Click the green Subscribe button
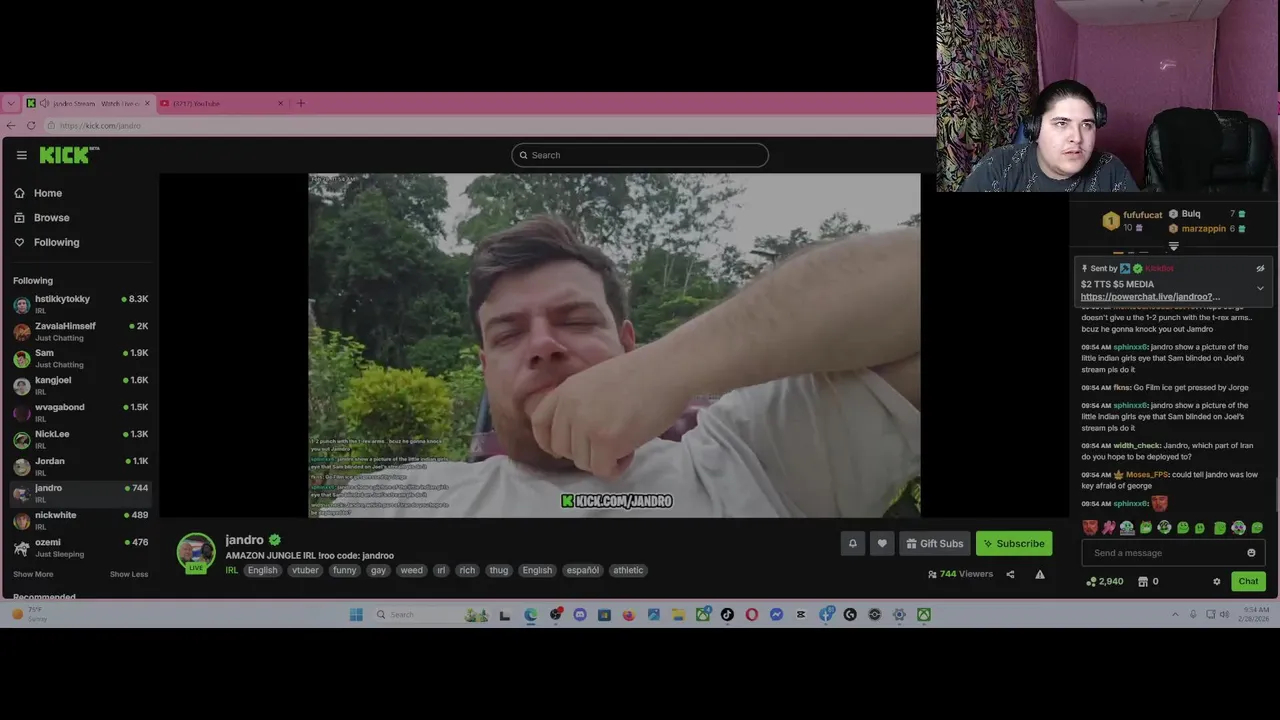 [1014, 543]
